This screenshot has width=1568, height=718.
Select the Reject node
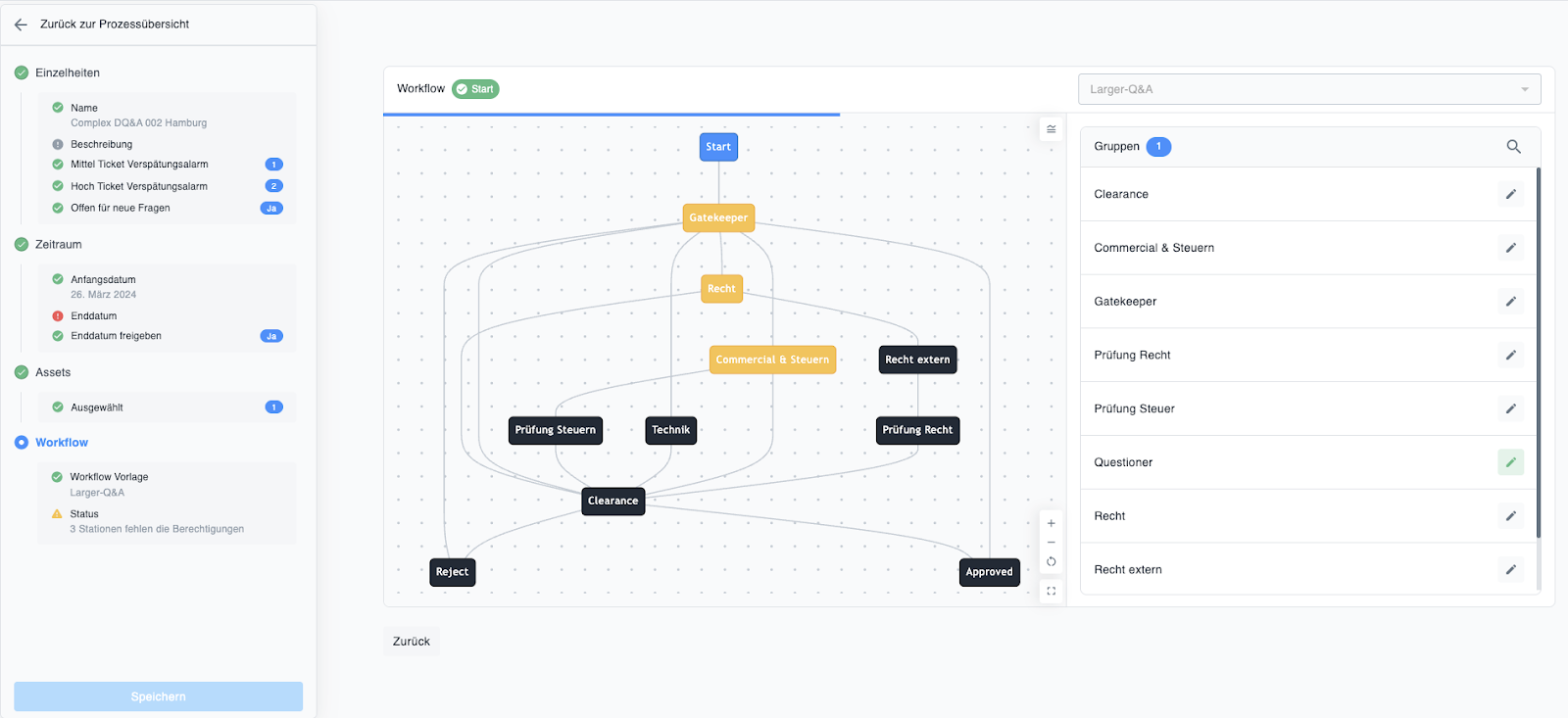coord(452,572)
